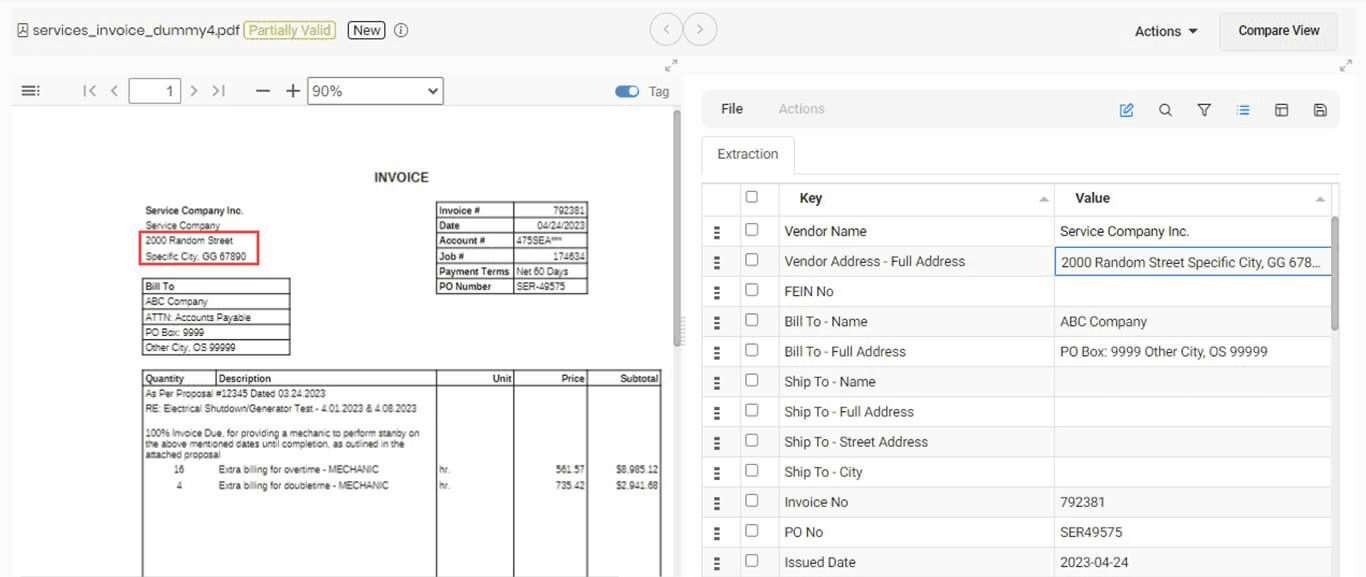Go to previous PDF page

114,91
